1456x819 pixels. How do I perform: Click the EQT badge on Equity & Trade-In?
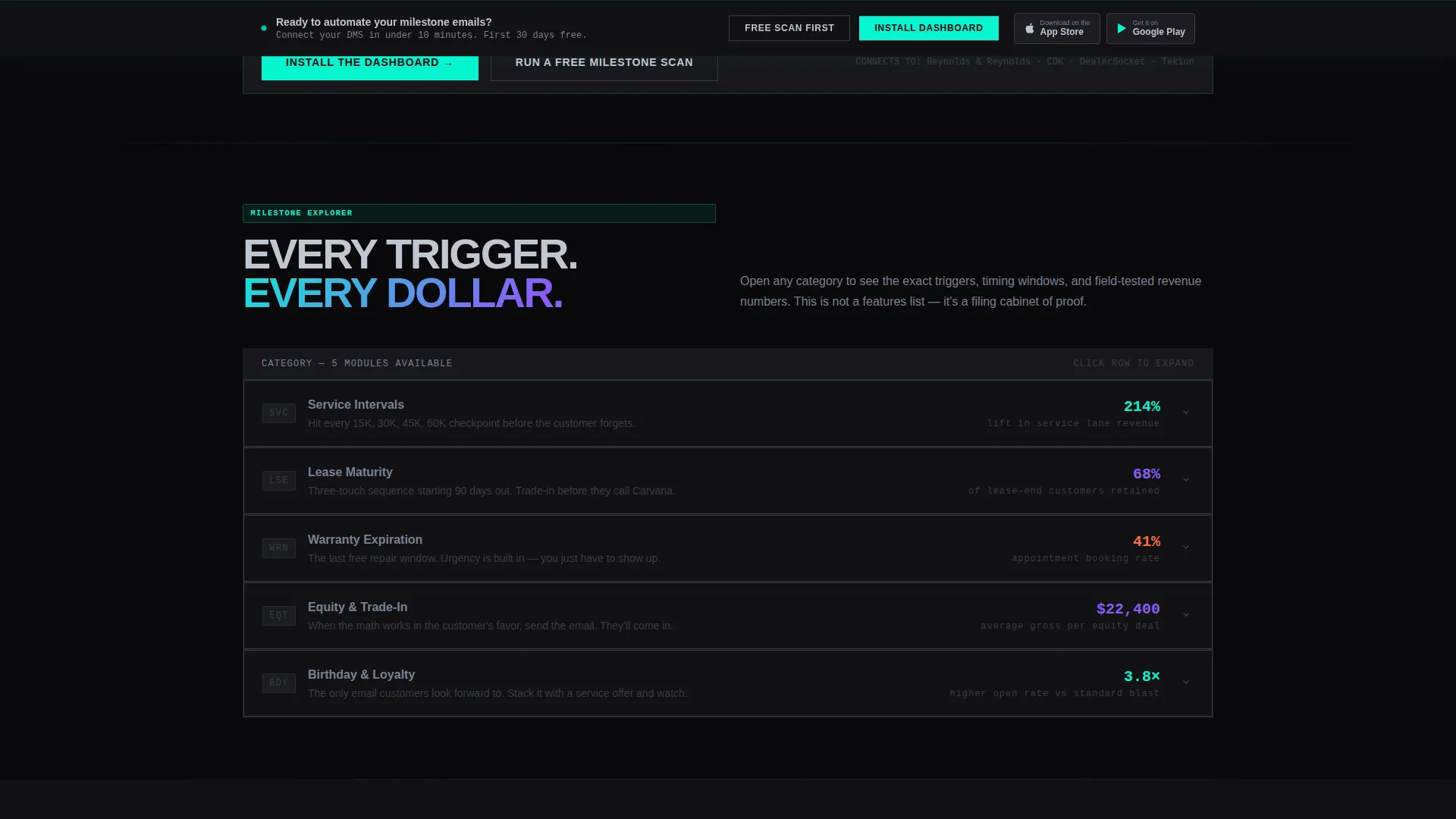279,616
